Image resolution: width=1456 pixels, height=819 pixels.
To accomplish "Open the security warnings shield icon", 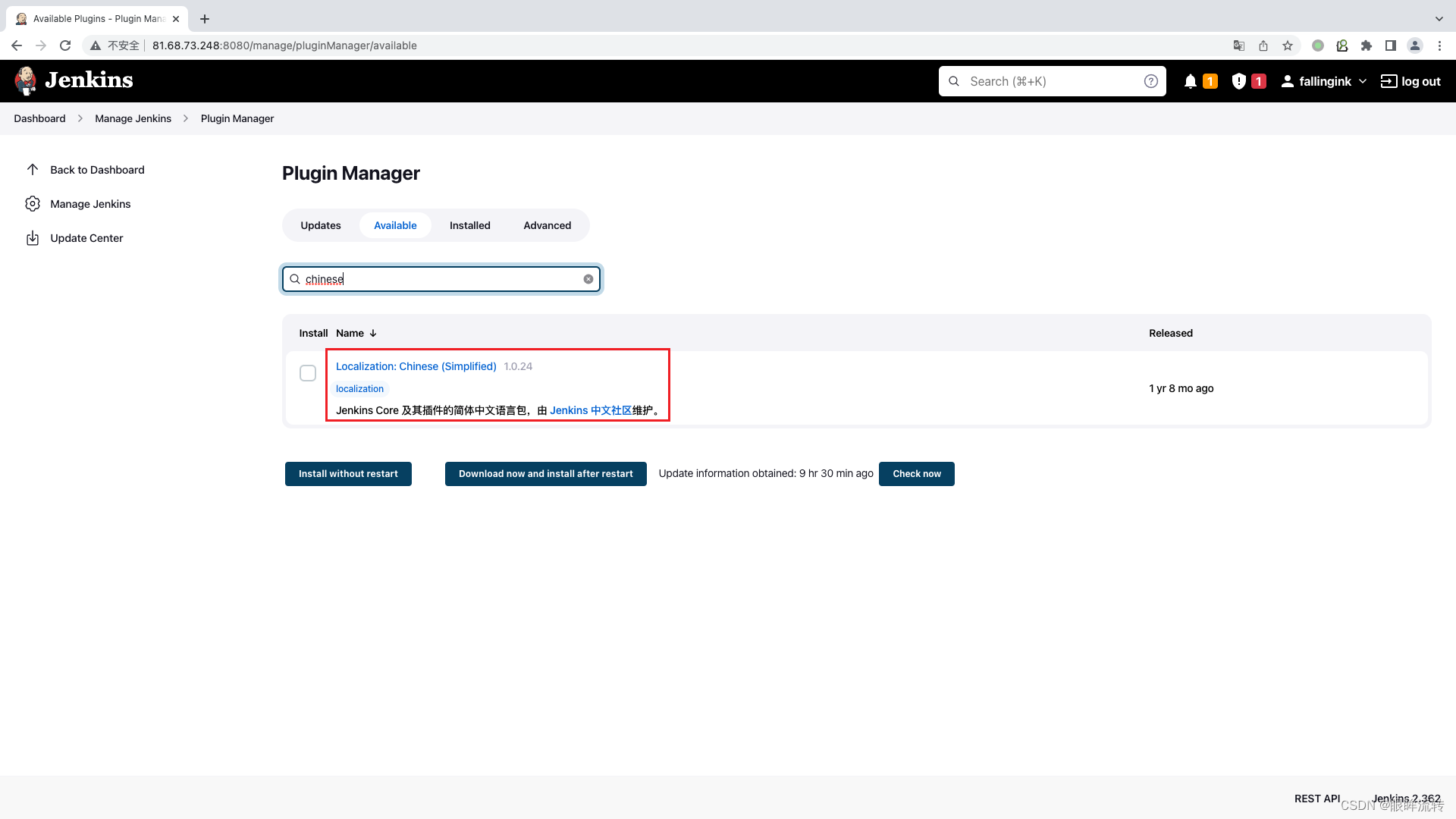I will coord(1239,81).
